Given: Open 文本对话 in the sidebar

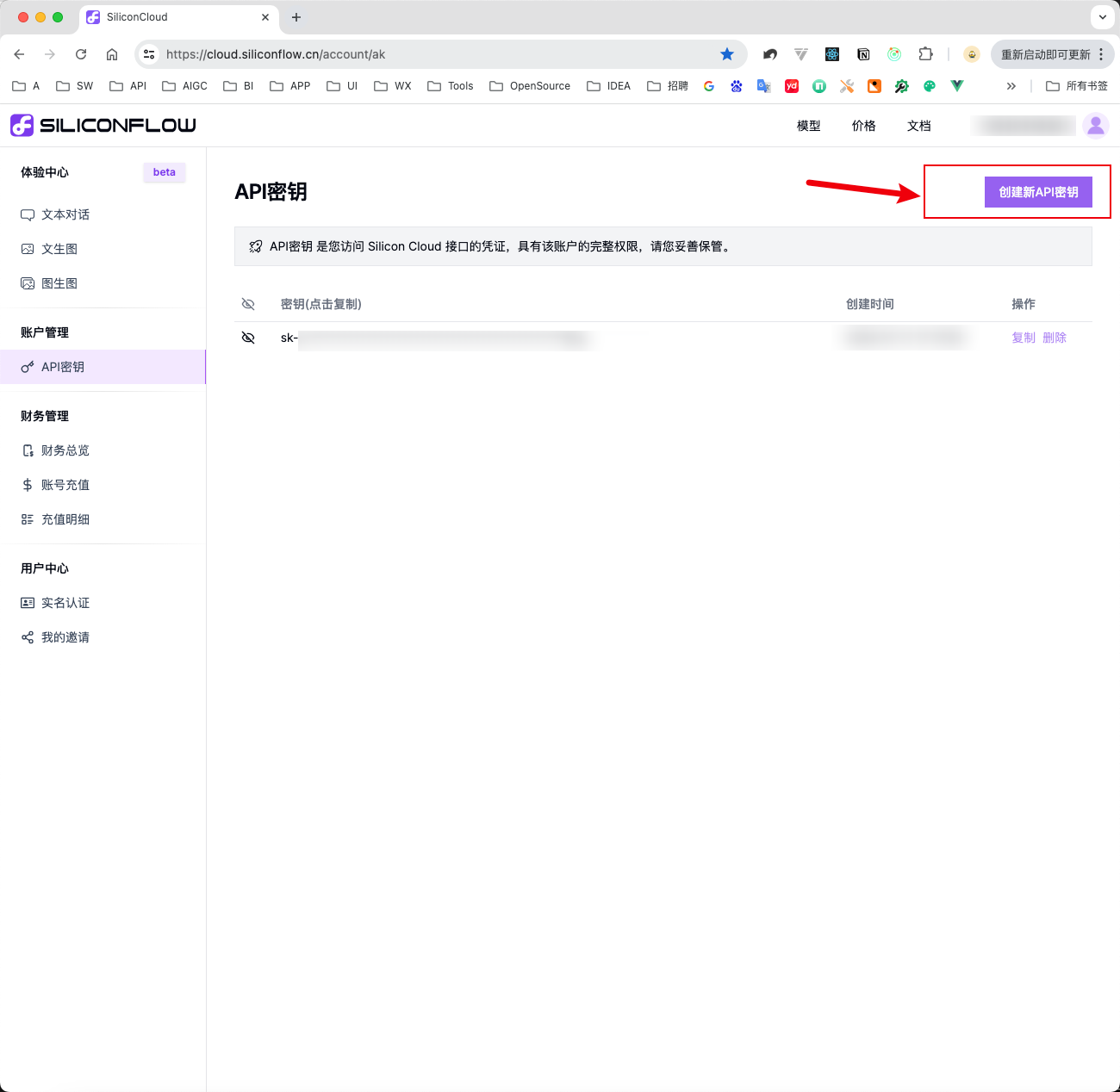Looking at the screenshot, I should coord(65,214).
